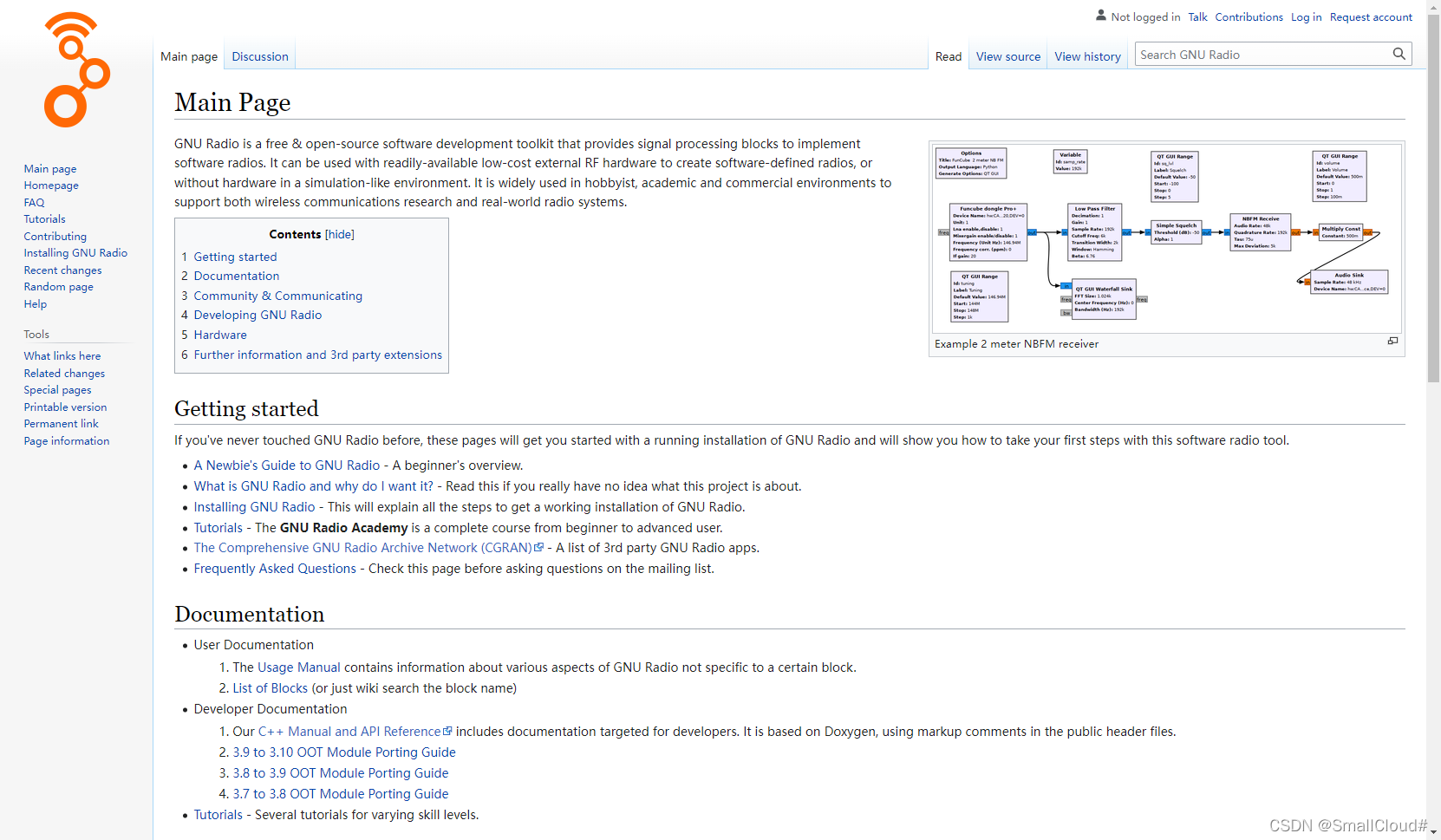Click the enlarge image icon below flowgraph
This screenshot has width=1441, height=840.
[1392, 342]
